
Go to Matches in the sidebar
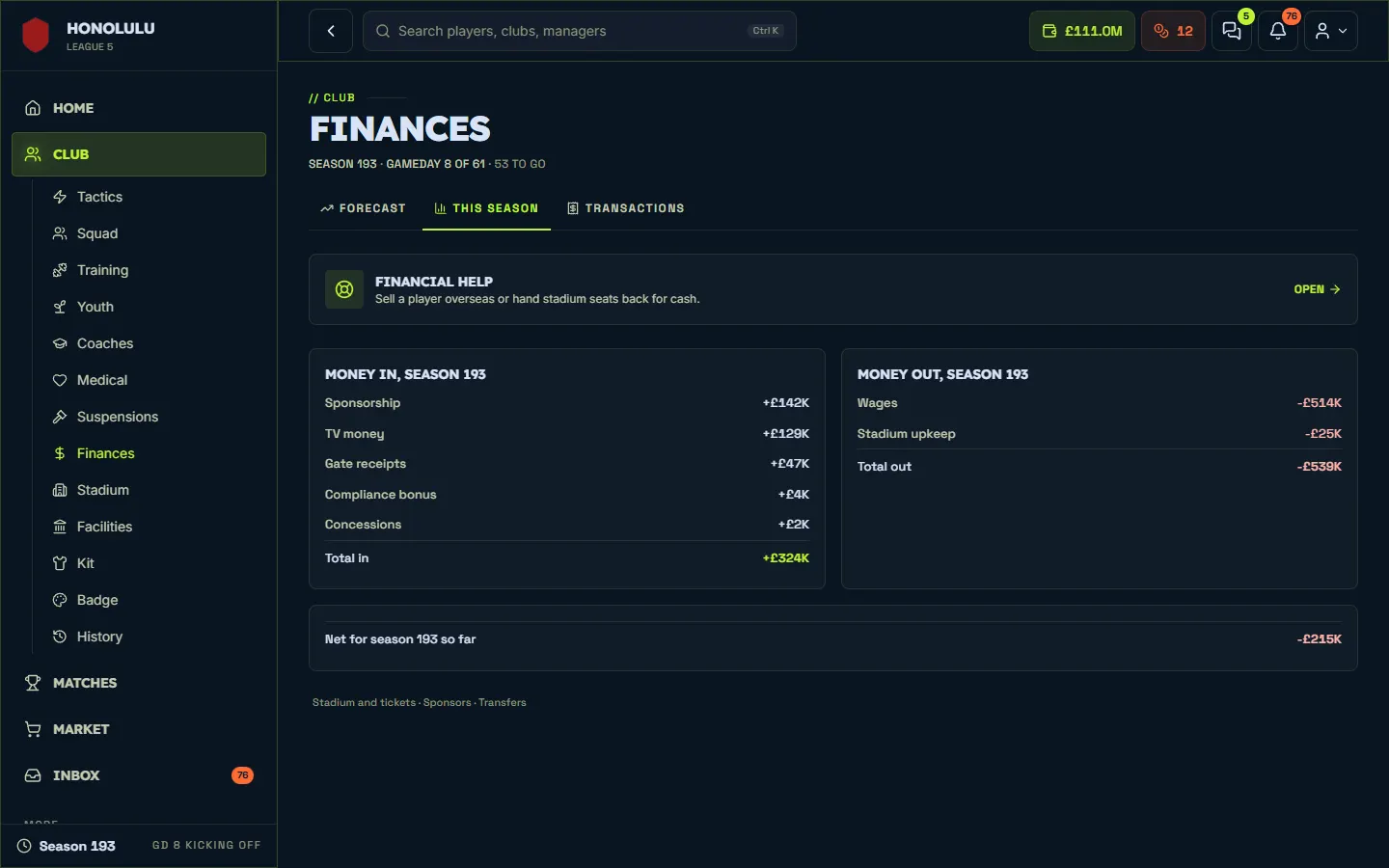[139, 683]
